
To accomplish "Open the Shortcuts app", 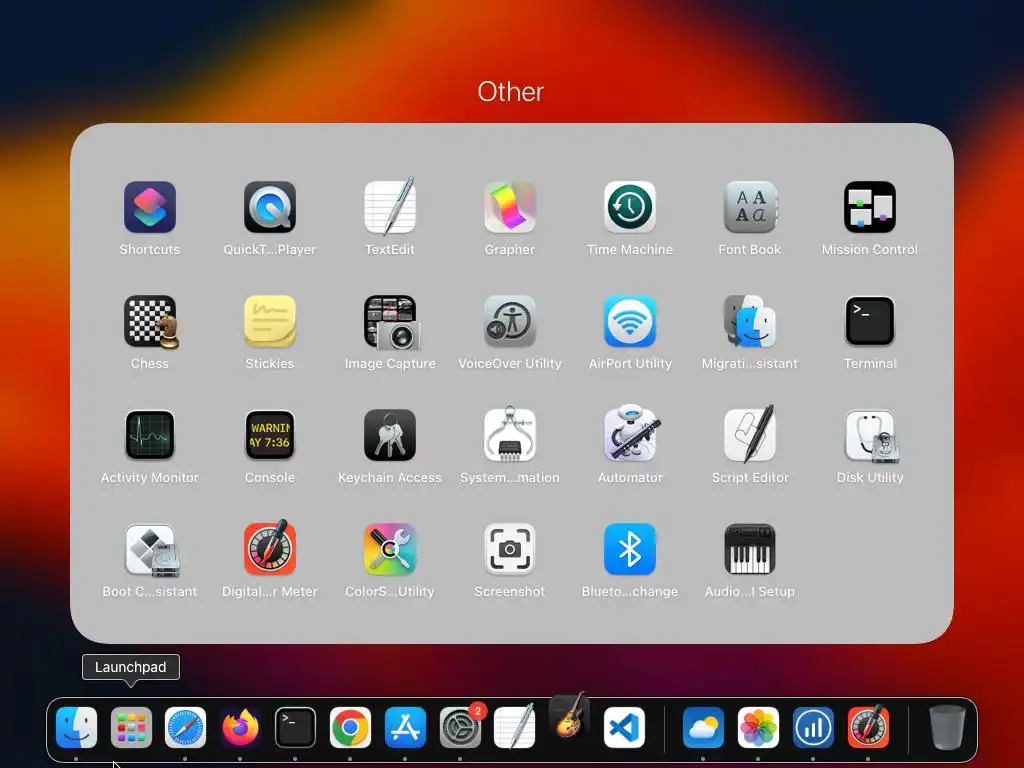I will tap(150, 208).
